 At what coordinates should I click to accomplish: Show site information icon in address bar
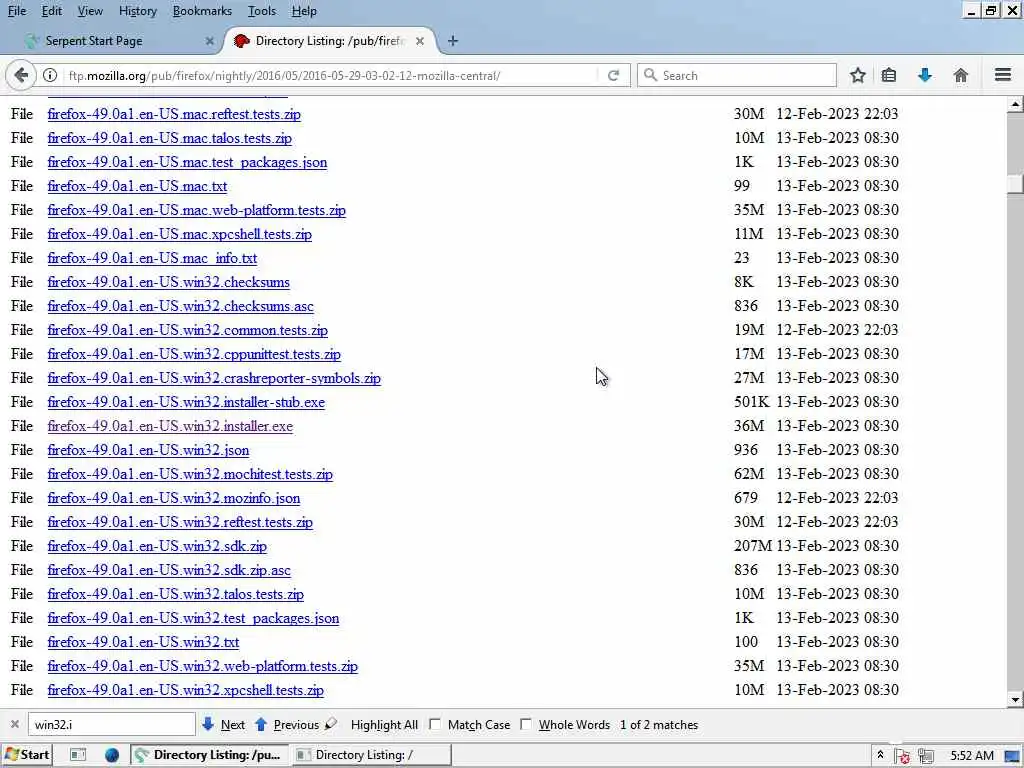coord(50,75)
